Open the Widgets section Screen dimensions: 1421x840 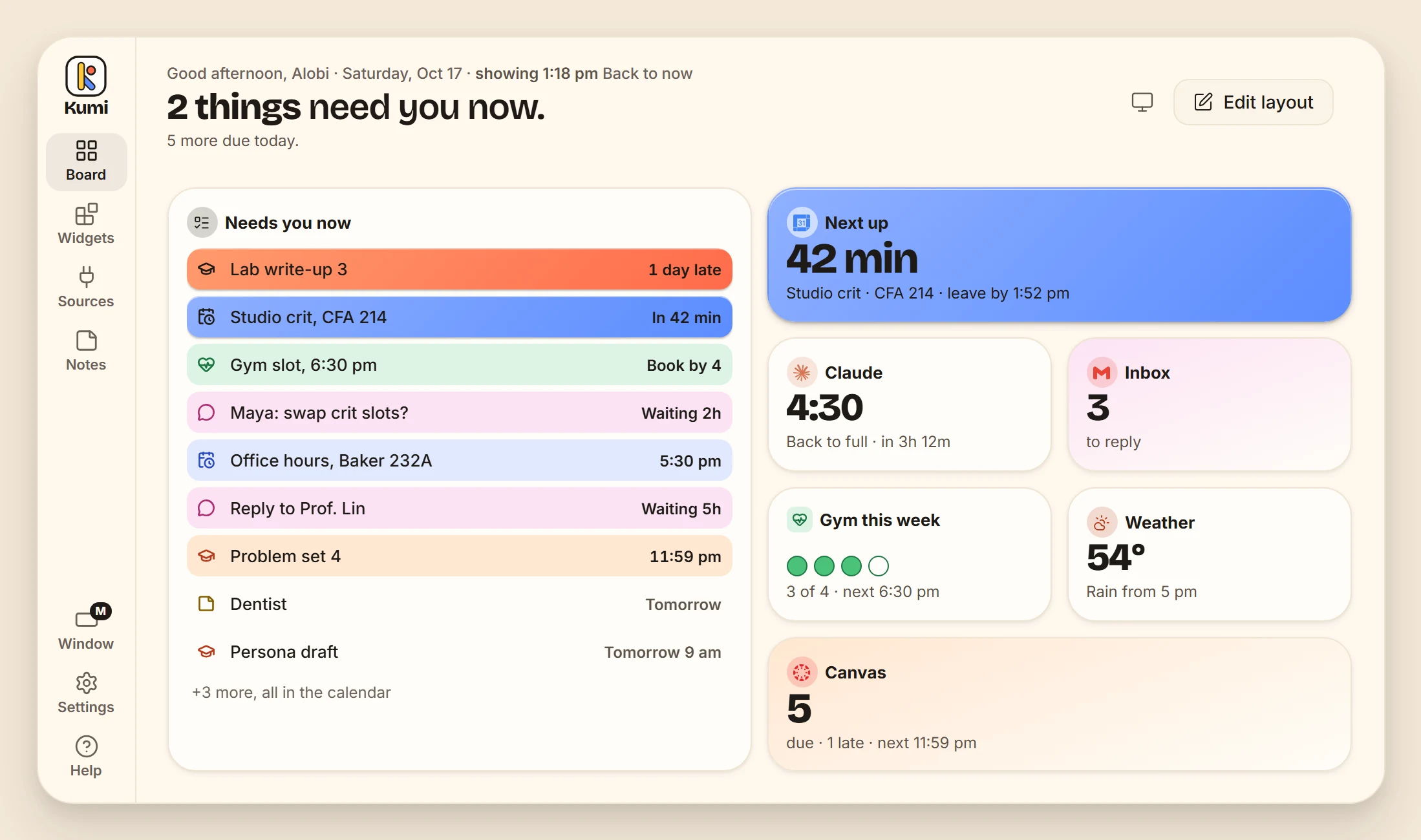click(86, 224)
